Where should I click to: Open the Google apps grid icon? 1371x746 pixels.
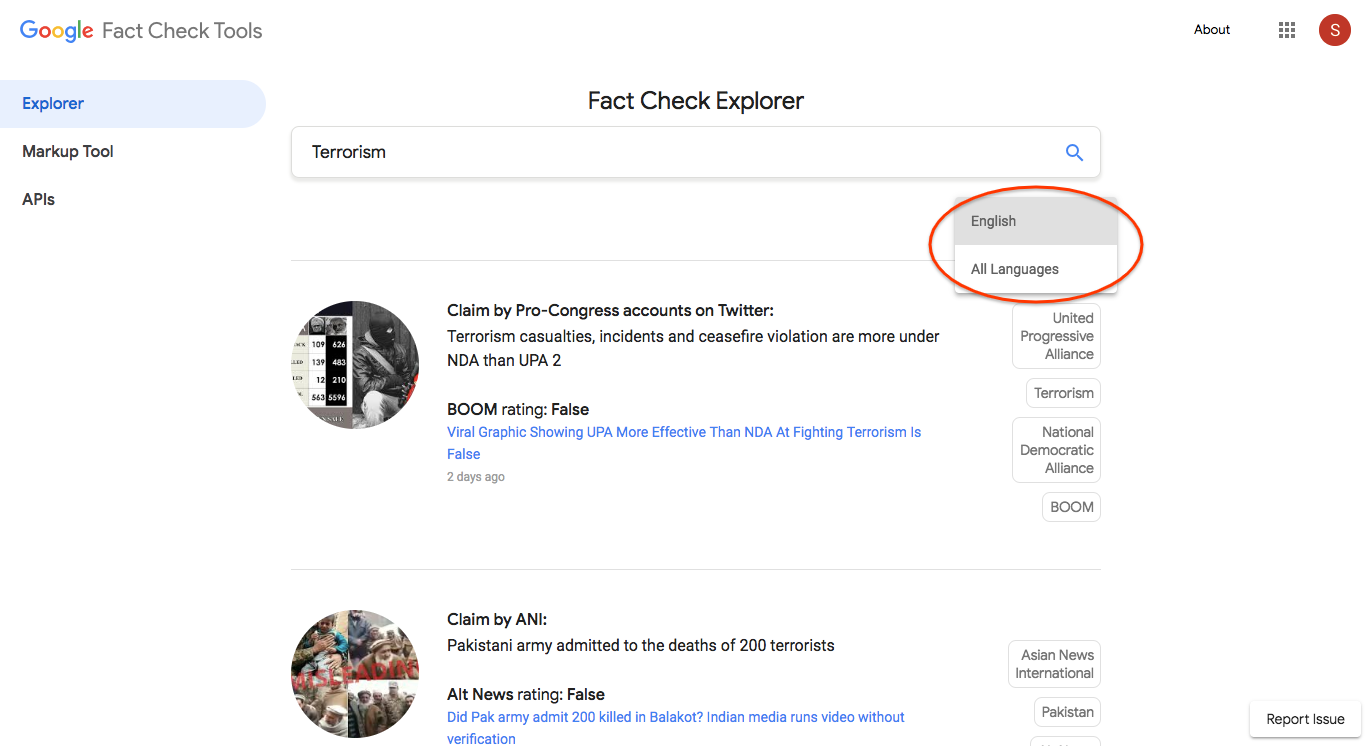pyautogui.click(x=1287, y=30)
